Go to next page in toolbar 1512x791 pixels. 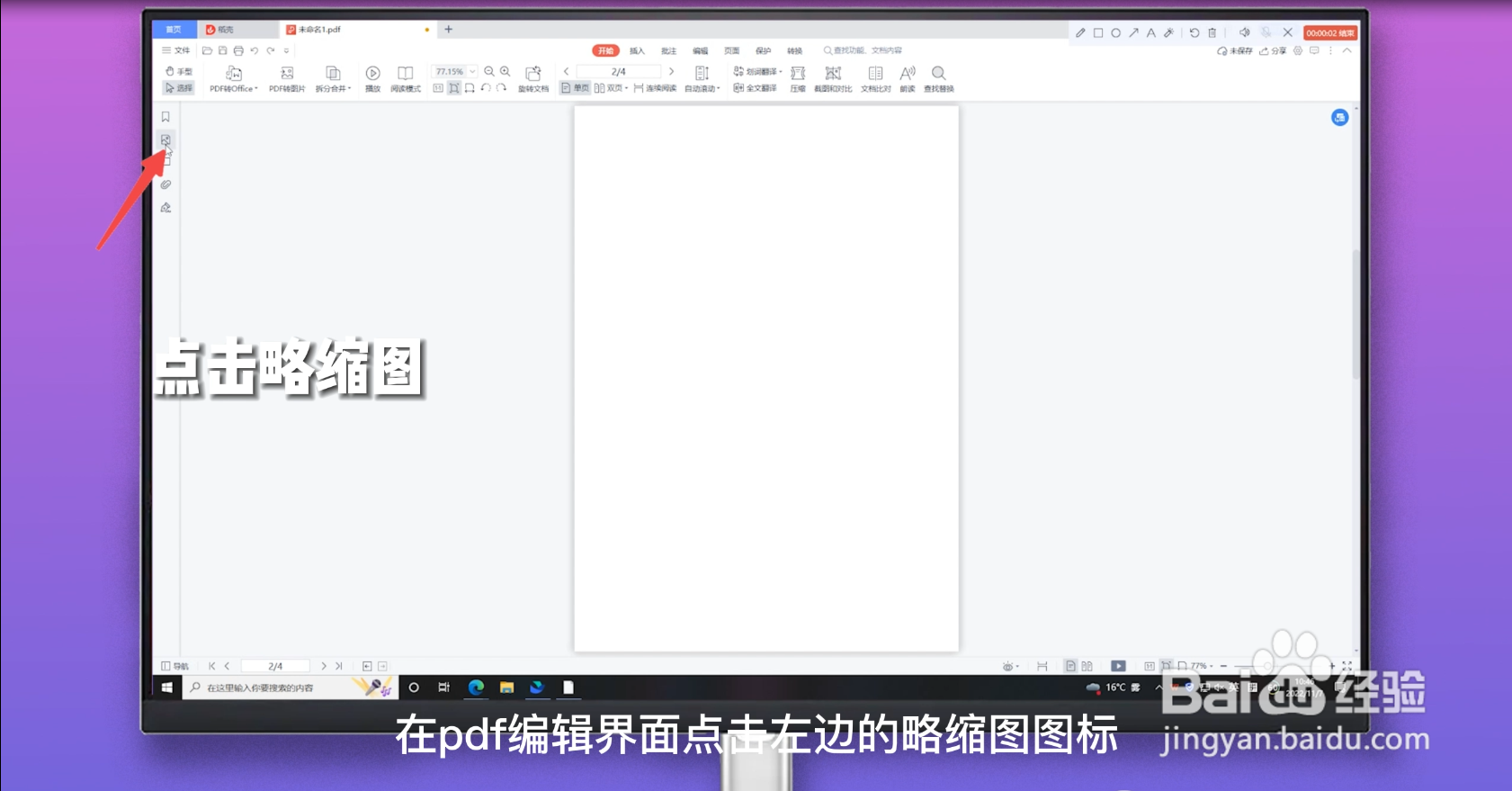(671, 71)
